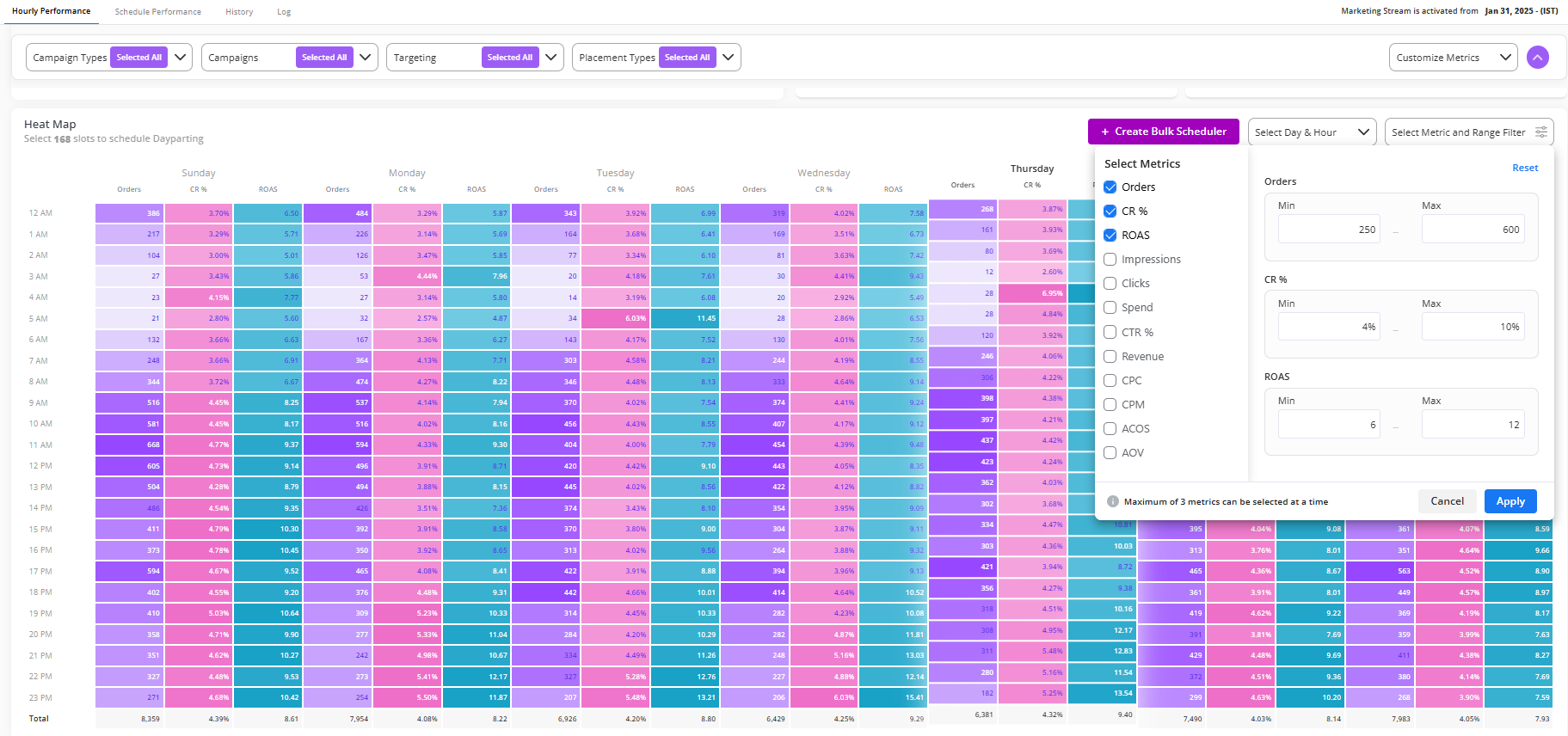
Task: Uncheck the Orders metric checkbox
Action: (1110, 187)
